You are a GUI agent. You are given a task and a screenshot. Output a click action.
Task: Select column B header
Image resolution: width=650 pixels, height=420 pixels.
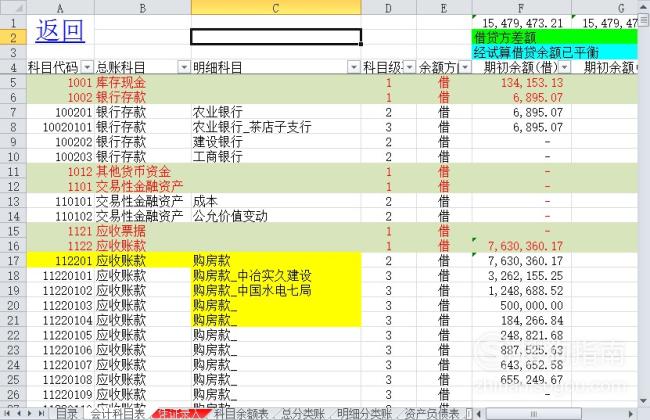[x=143, y=8]
